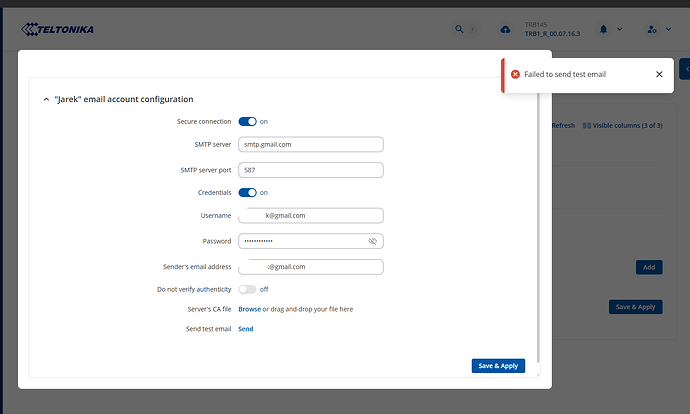Focus the SMTP server input field
This screenshot has width=690, height=414.
coord(311,144)
